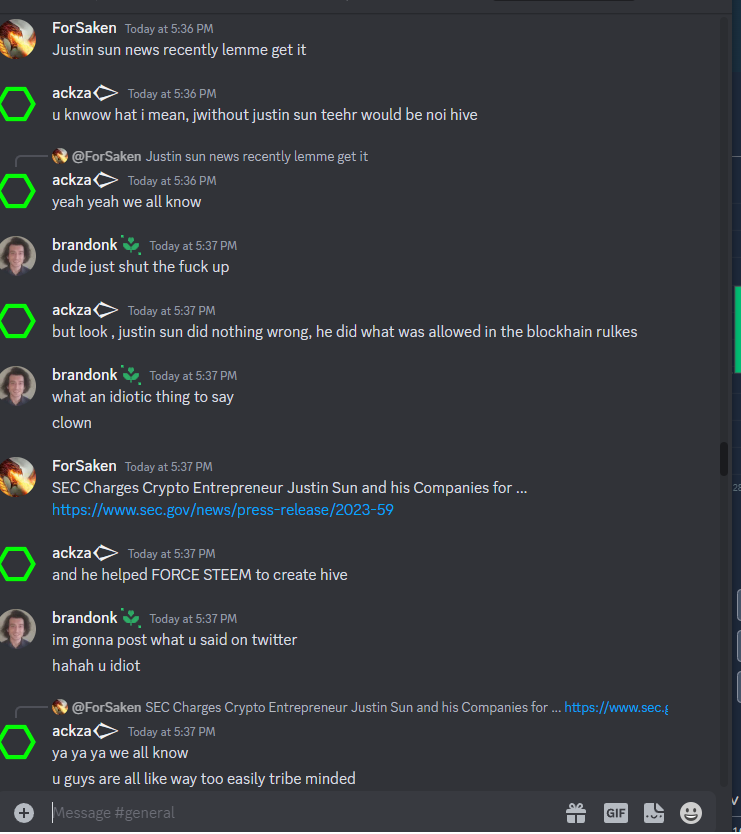
Task: Click the chat scrollbar thumb
Action: tap(723, 458)
